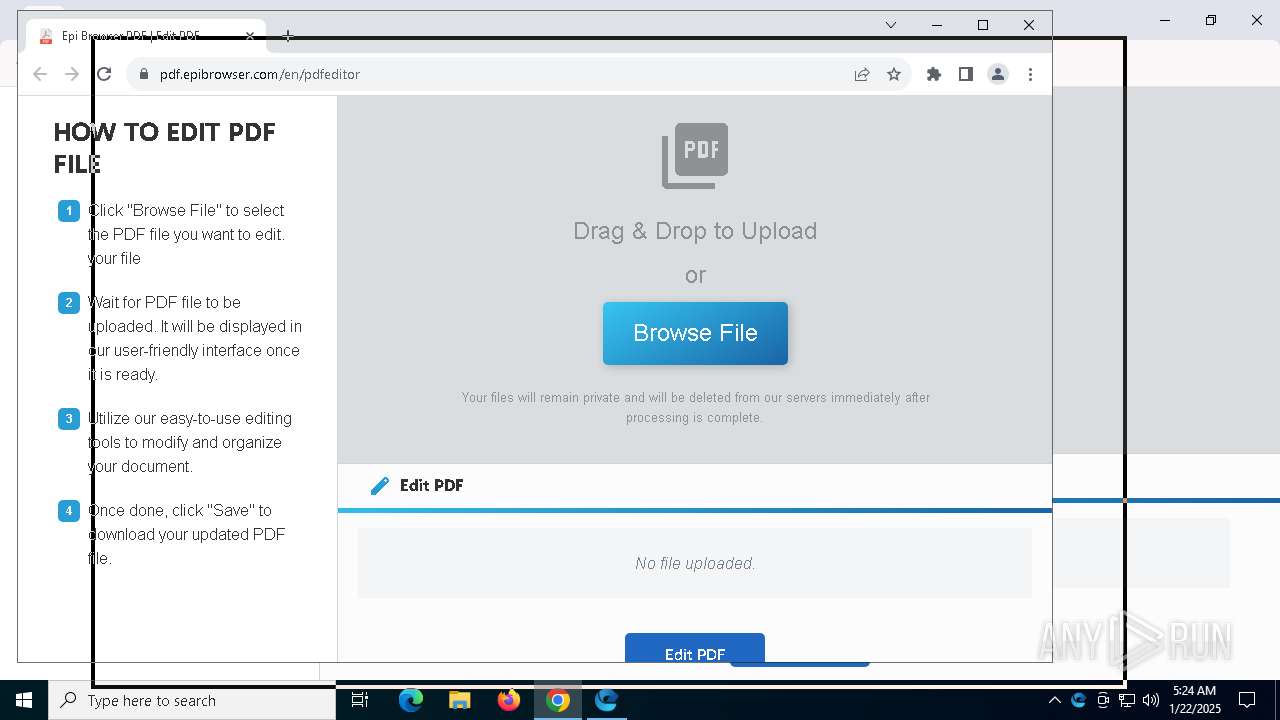Maximize the front Chrome window
Viewport: 1280px width, 720px height.
coord(983,25)
